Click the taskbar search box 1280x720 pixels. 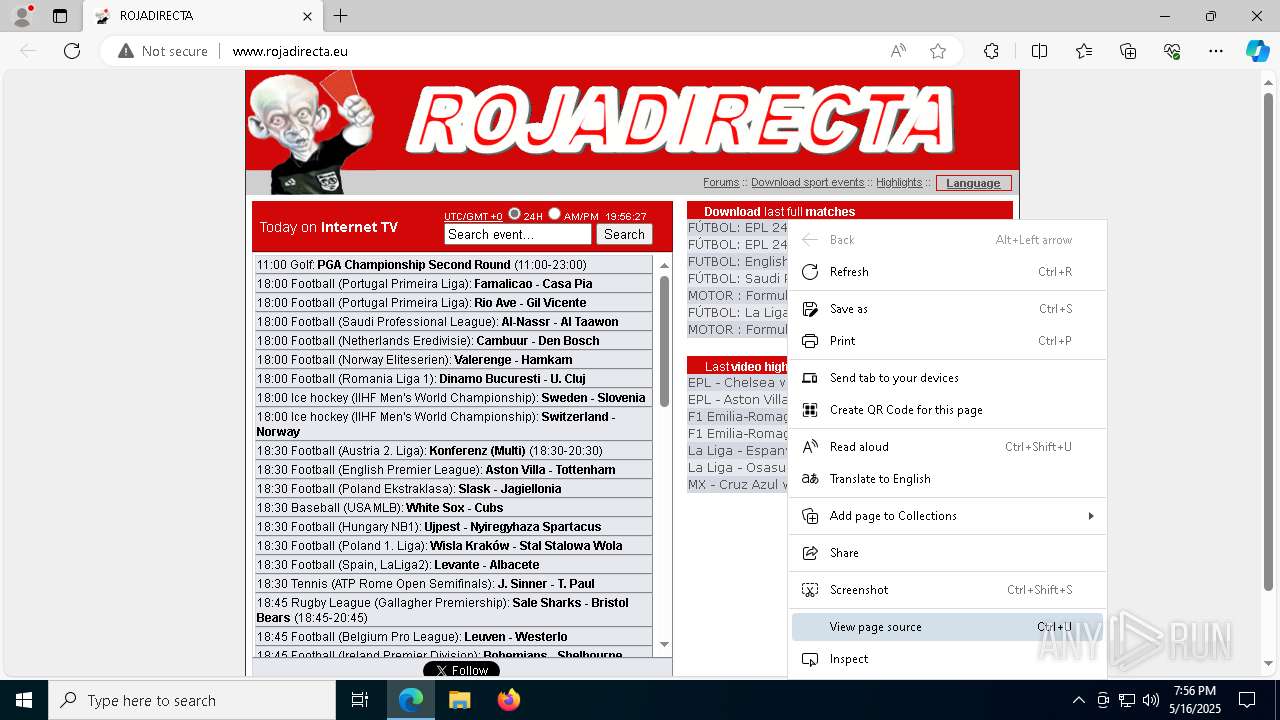pyautogui.click(x=192, y=700)
